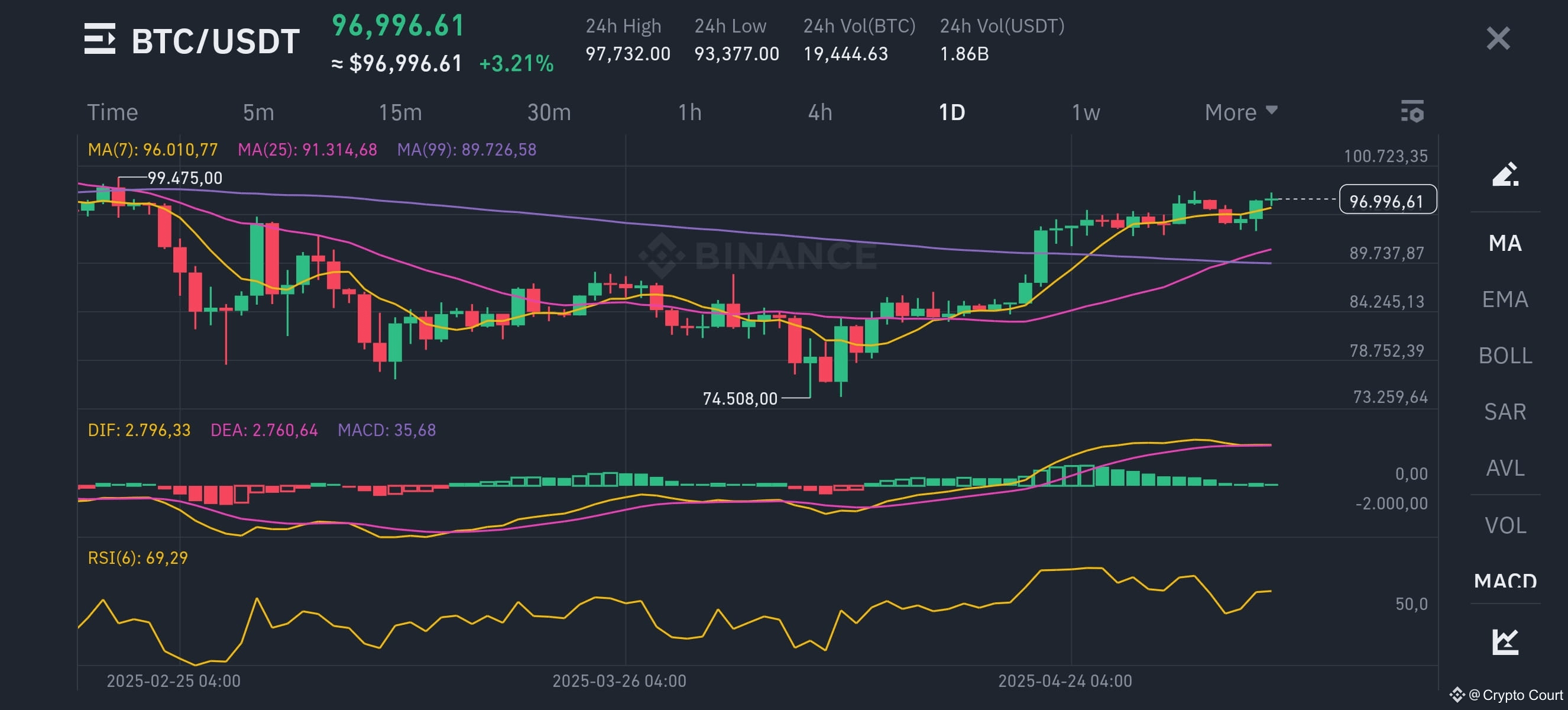Click the 84.245,13 price axis label
Screen dimensions: 1568x710
pos(1386,302)
